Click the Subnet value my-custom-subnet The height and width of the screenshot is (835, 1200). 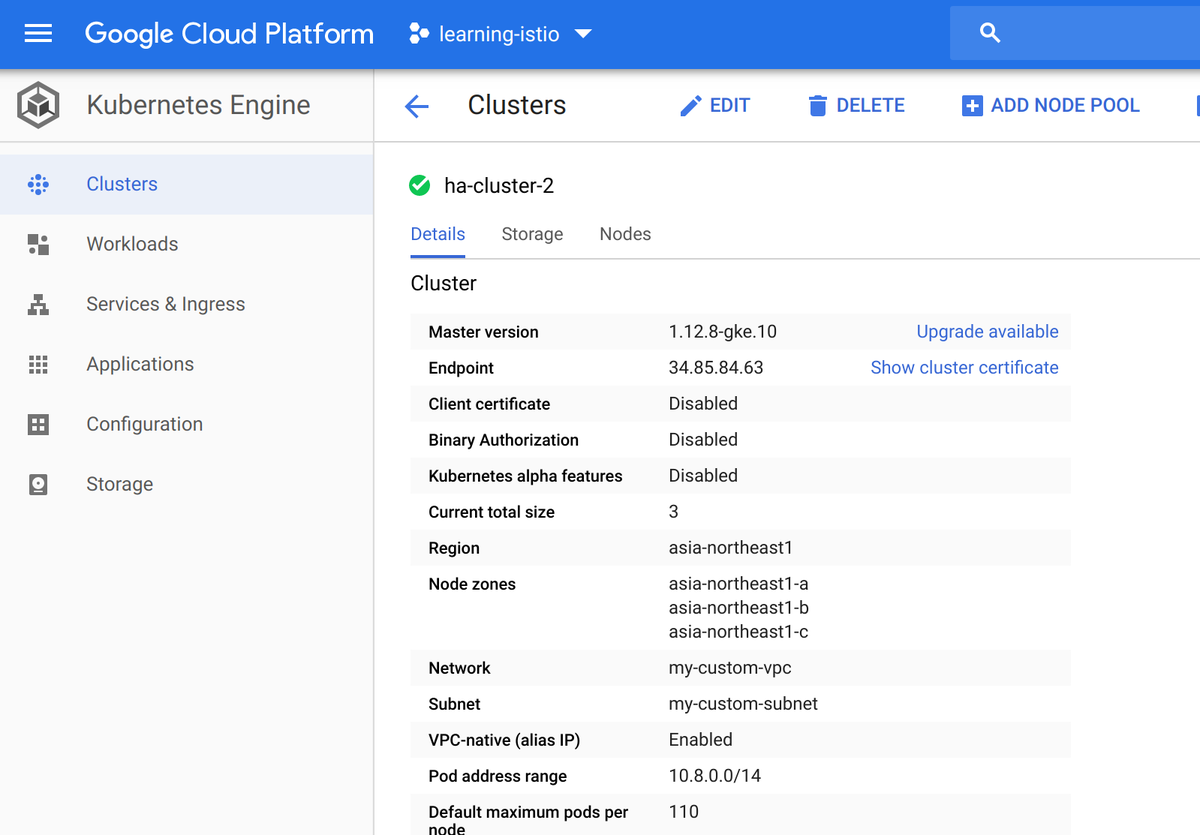(743, 704)
